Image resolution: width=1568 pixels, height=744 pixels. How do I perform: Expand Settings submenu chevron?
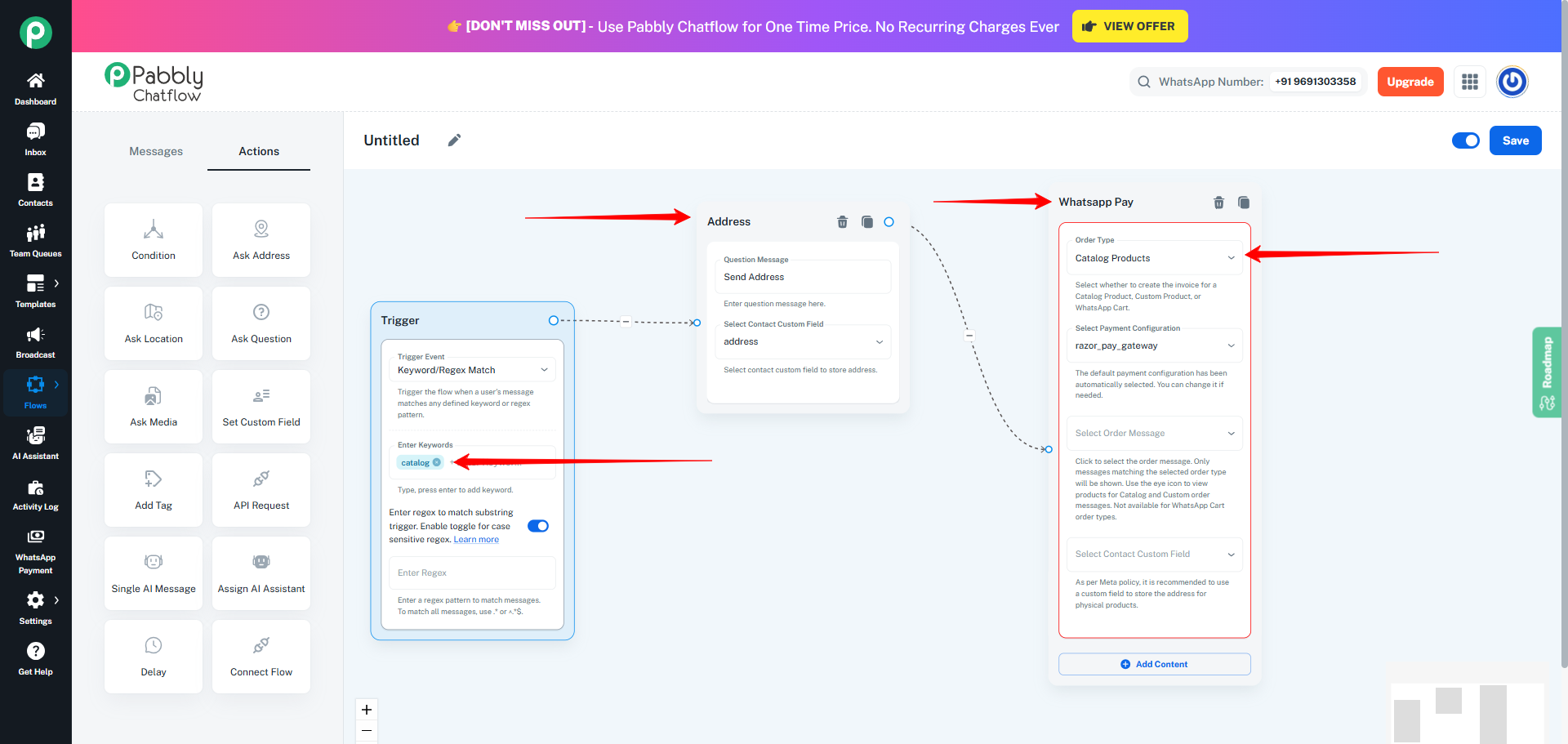pyautogui.click(x=56, y=600)
